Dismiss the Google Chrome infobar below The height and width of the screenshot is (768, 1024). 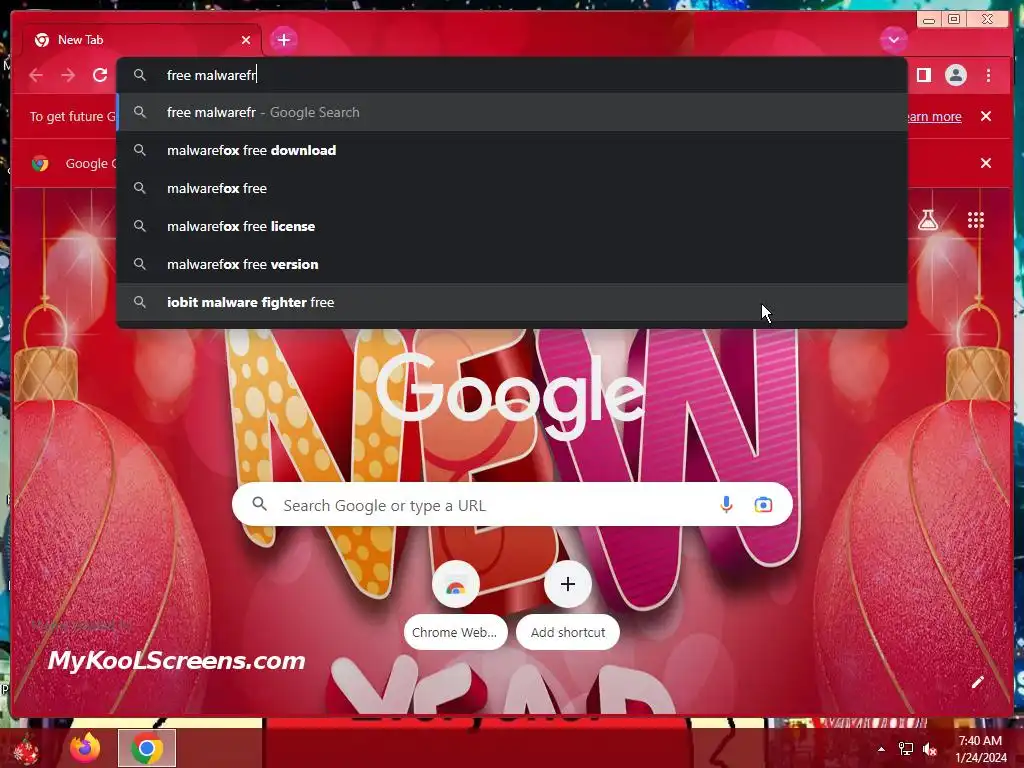point(986,163)
